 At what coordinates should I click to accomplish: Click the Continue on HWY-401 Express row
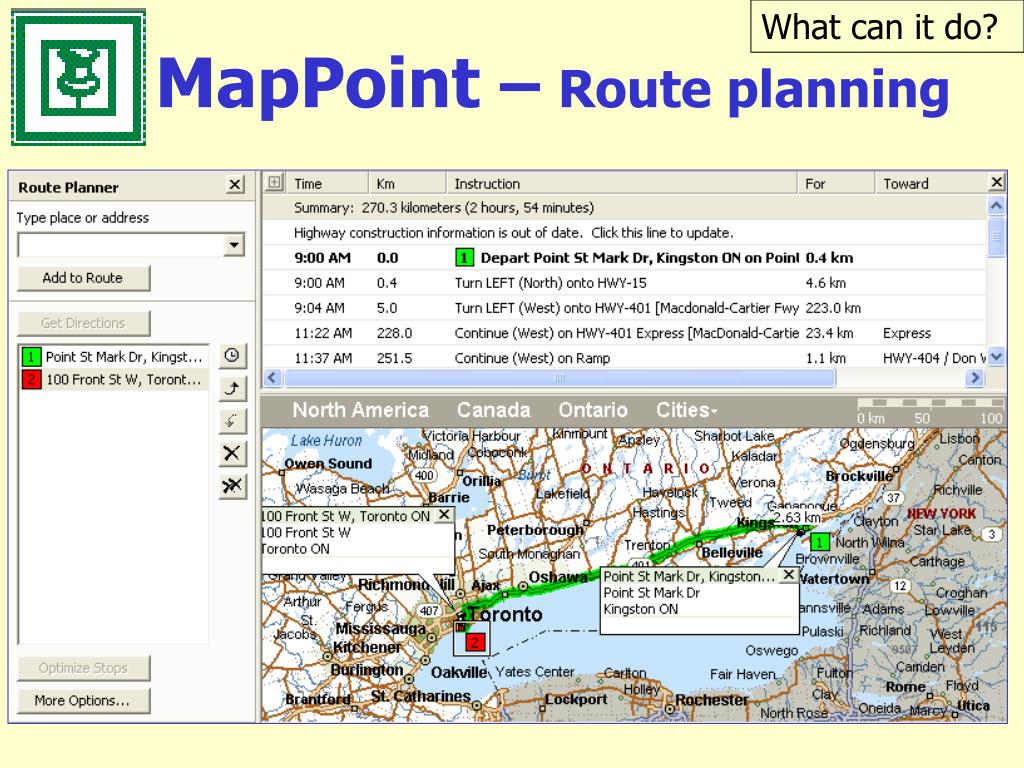(624, 333)
